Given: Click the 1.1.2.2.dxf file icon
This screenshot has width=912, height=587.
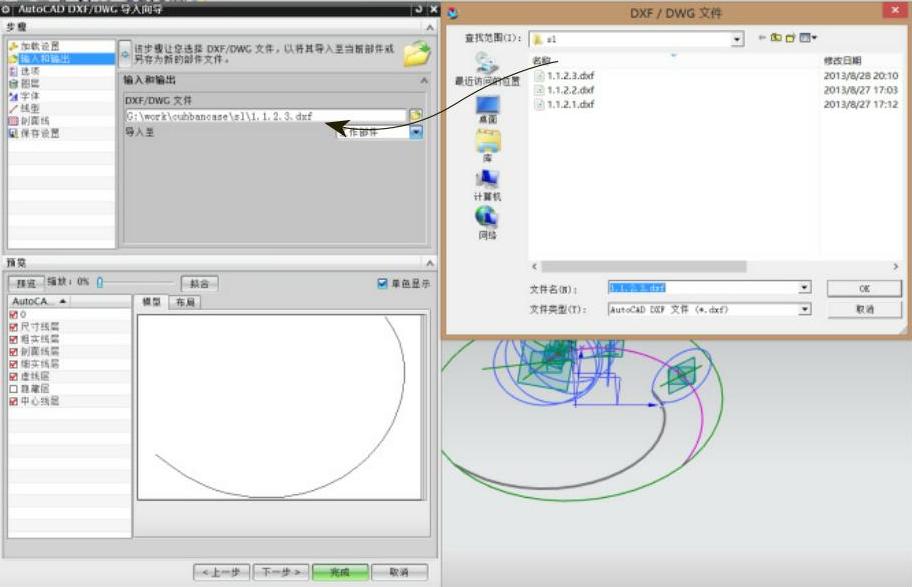Looking at the screenshot, I should click(x=539, y=90).
